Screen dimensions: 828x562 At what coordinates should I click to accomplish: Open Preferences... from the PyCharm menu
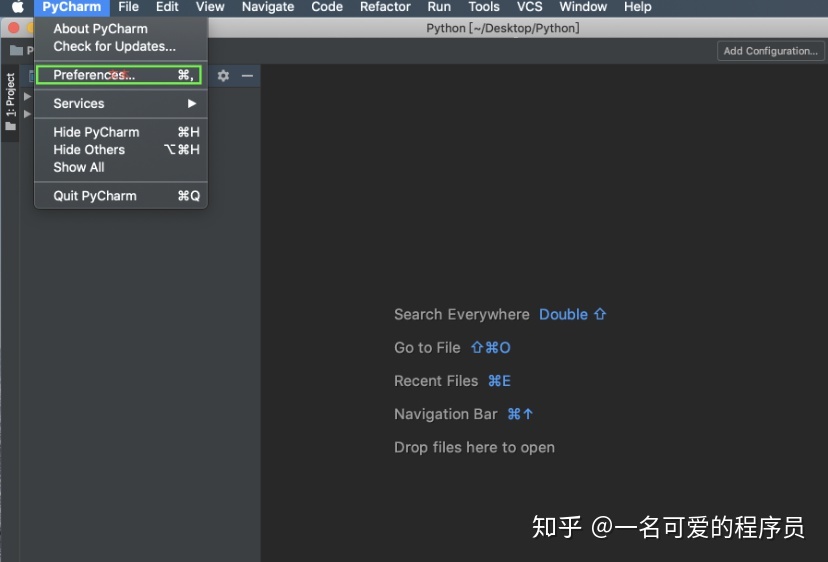coord(119,75)
